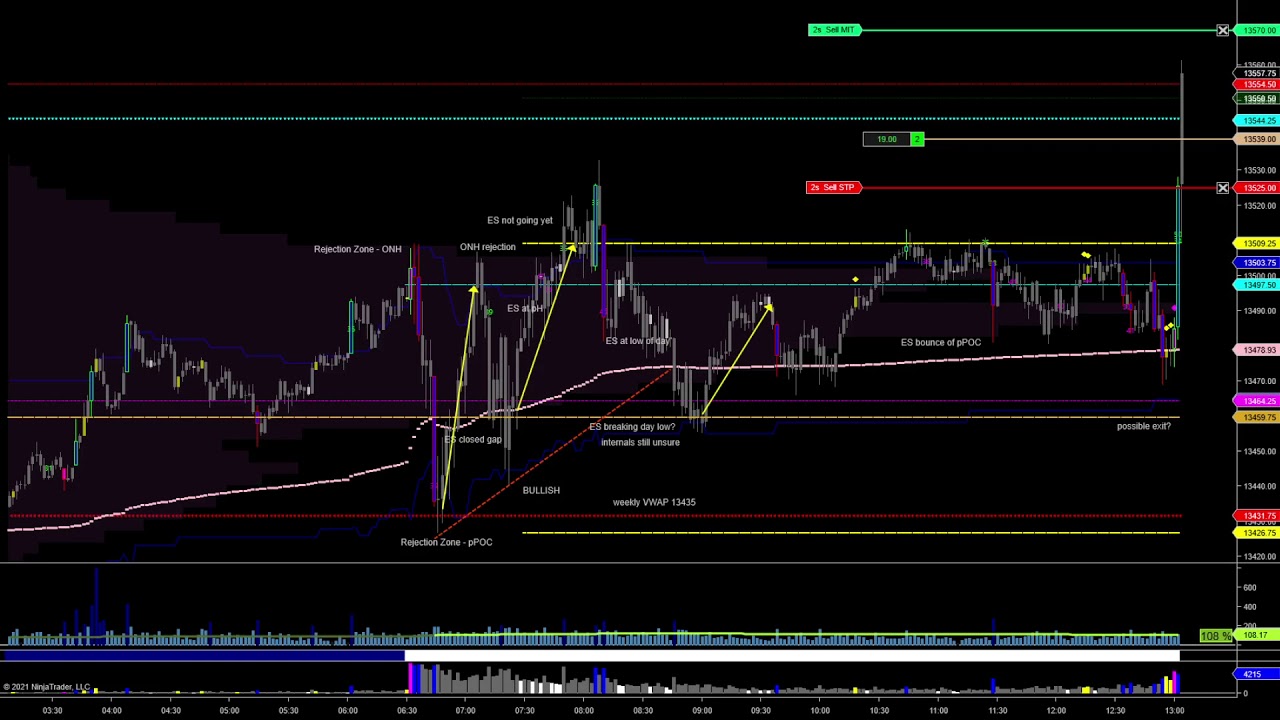Click the 13509.25 yellow price marker

pos(1257,243)
